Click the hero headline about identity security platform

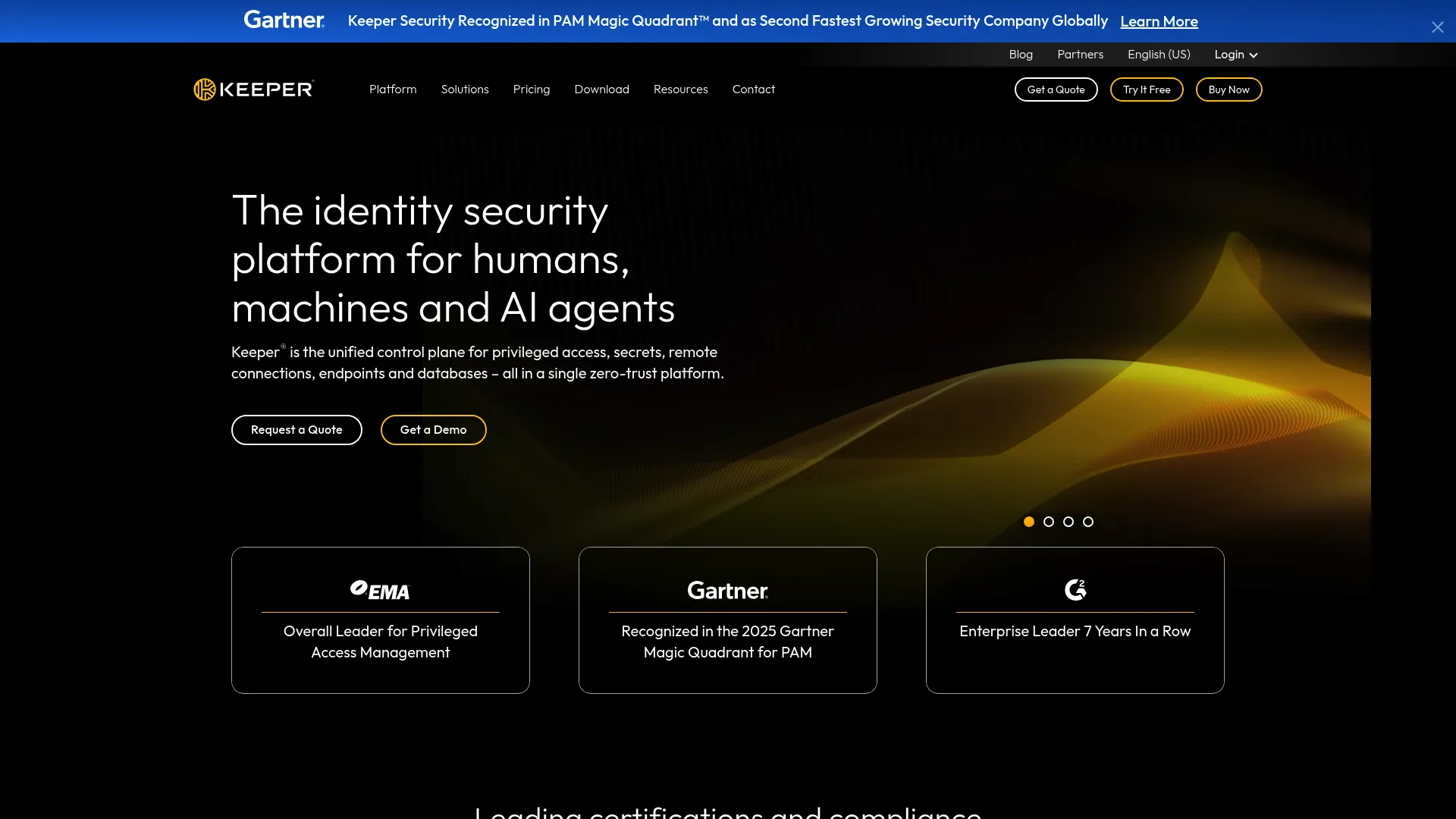tap(453, 259)
